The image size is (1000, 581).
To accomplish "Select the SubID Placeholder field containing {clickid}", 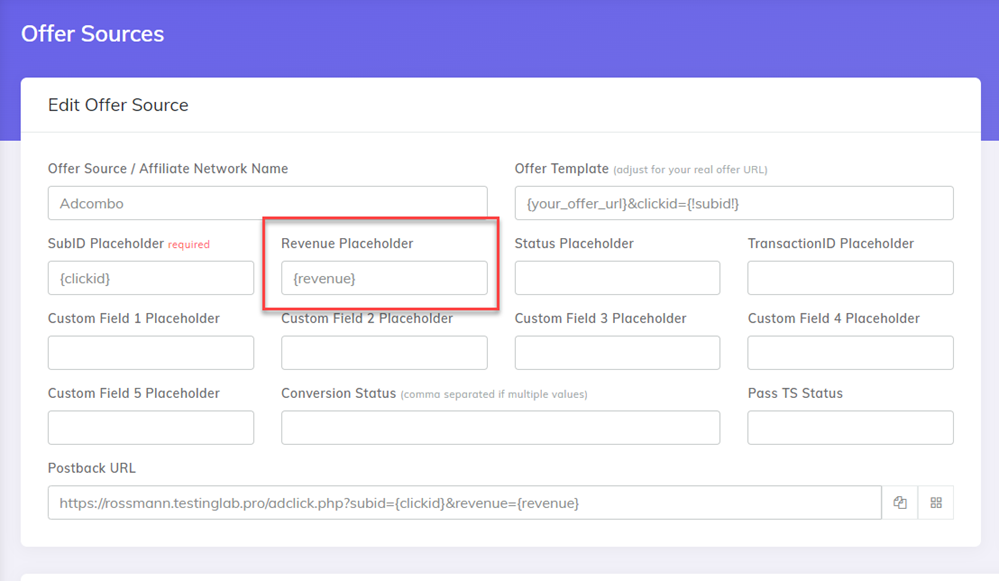I will pos(150,278).
